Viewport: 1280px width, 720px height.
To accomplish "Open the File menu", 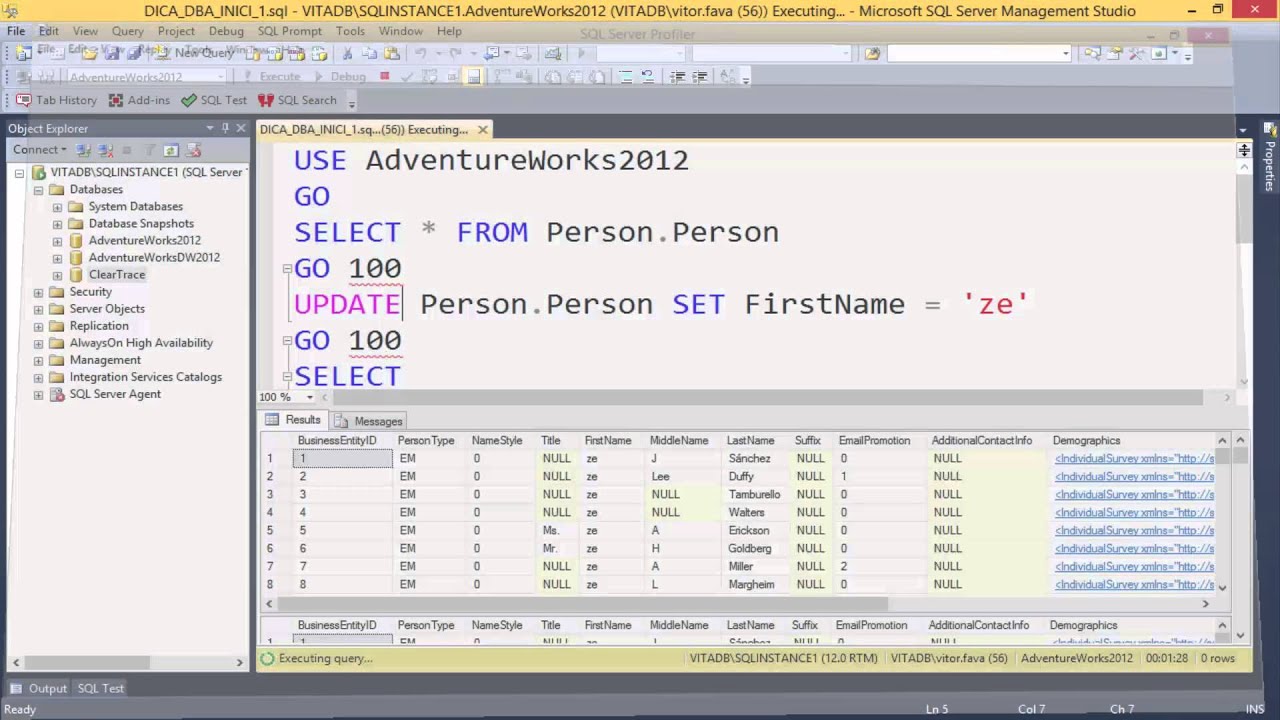I will (16, 31).
